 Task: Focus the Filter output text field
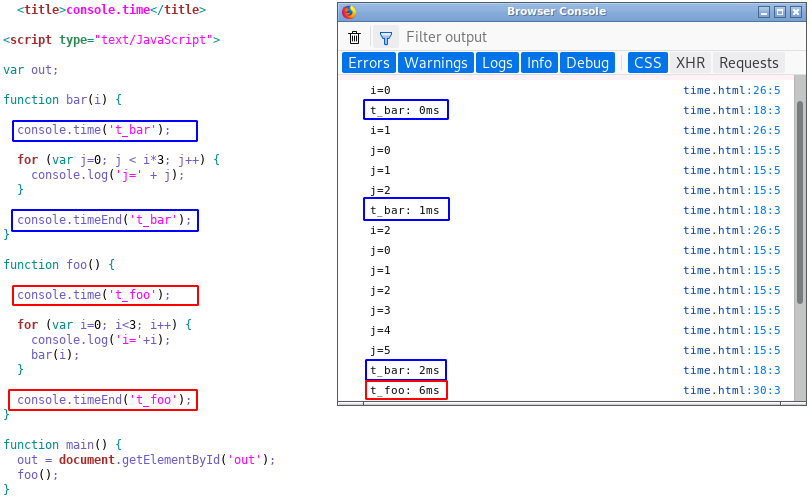[590, 37]
